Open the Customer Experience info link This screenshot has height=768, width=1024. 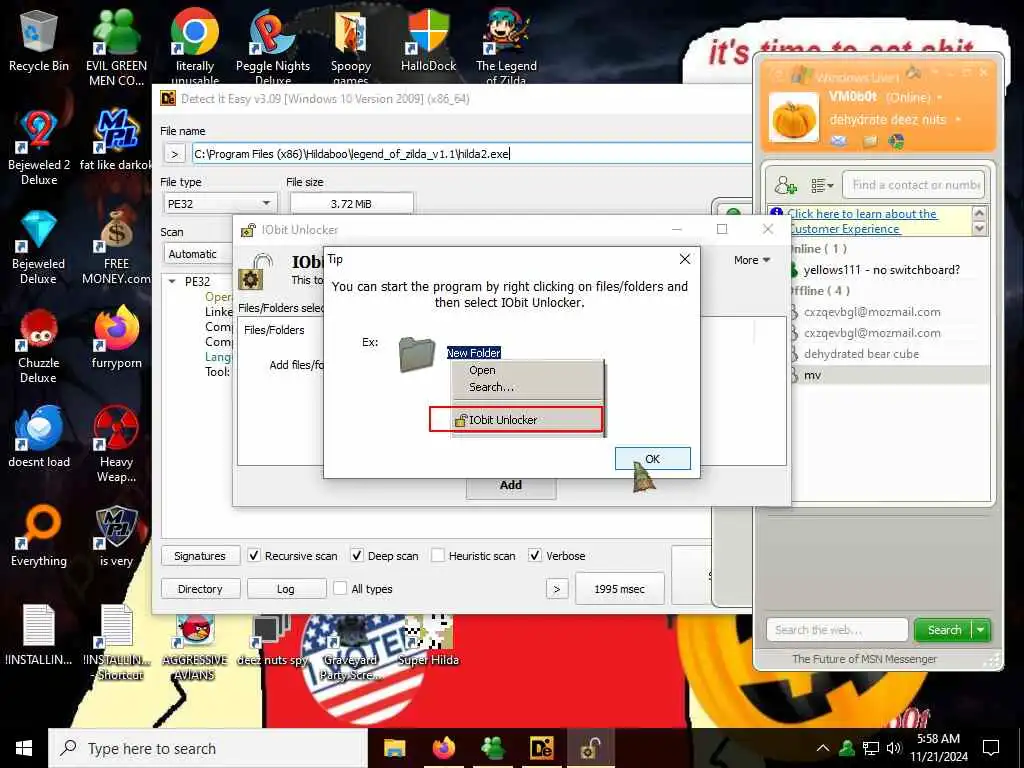coord(862,221)
